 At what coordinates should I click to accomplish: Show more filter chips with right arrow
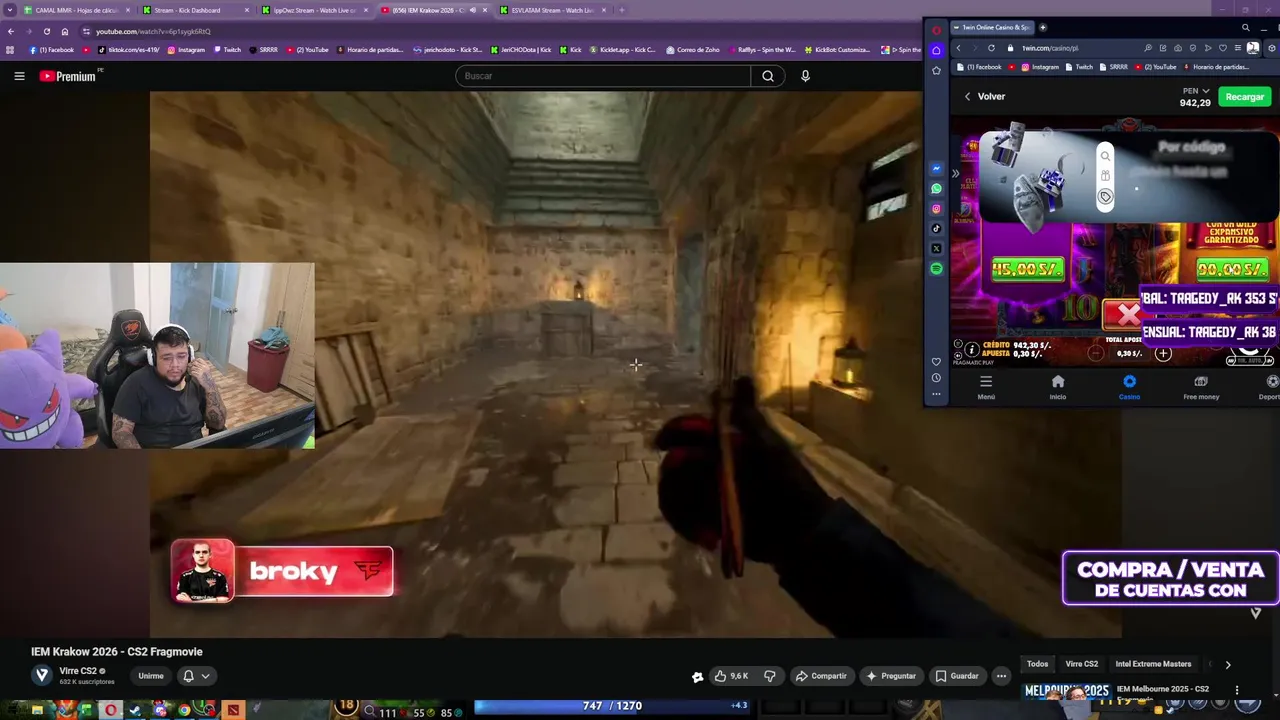coord(1228,664)
